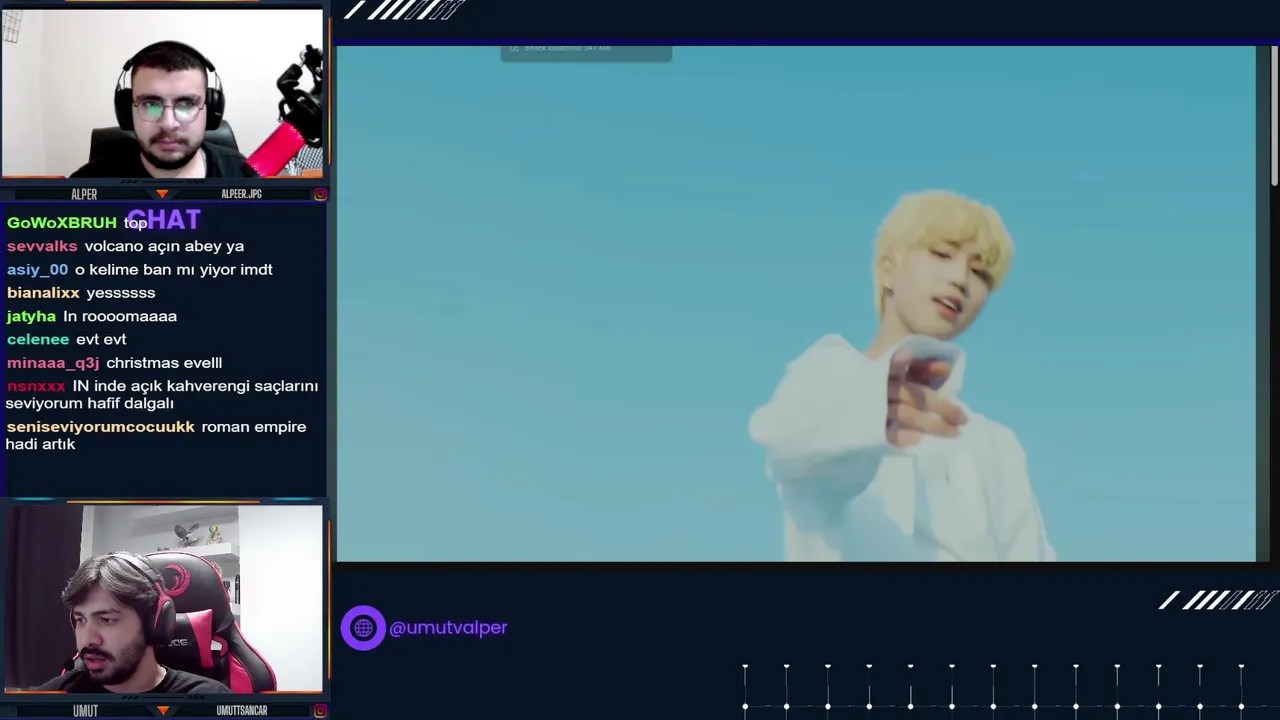Click username nsnxxx in chat

click(x=36, y=386)
